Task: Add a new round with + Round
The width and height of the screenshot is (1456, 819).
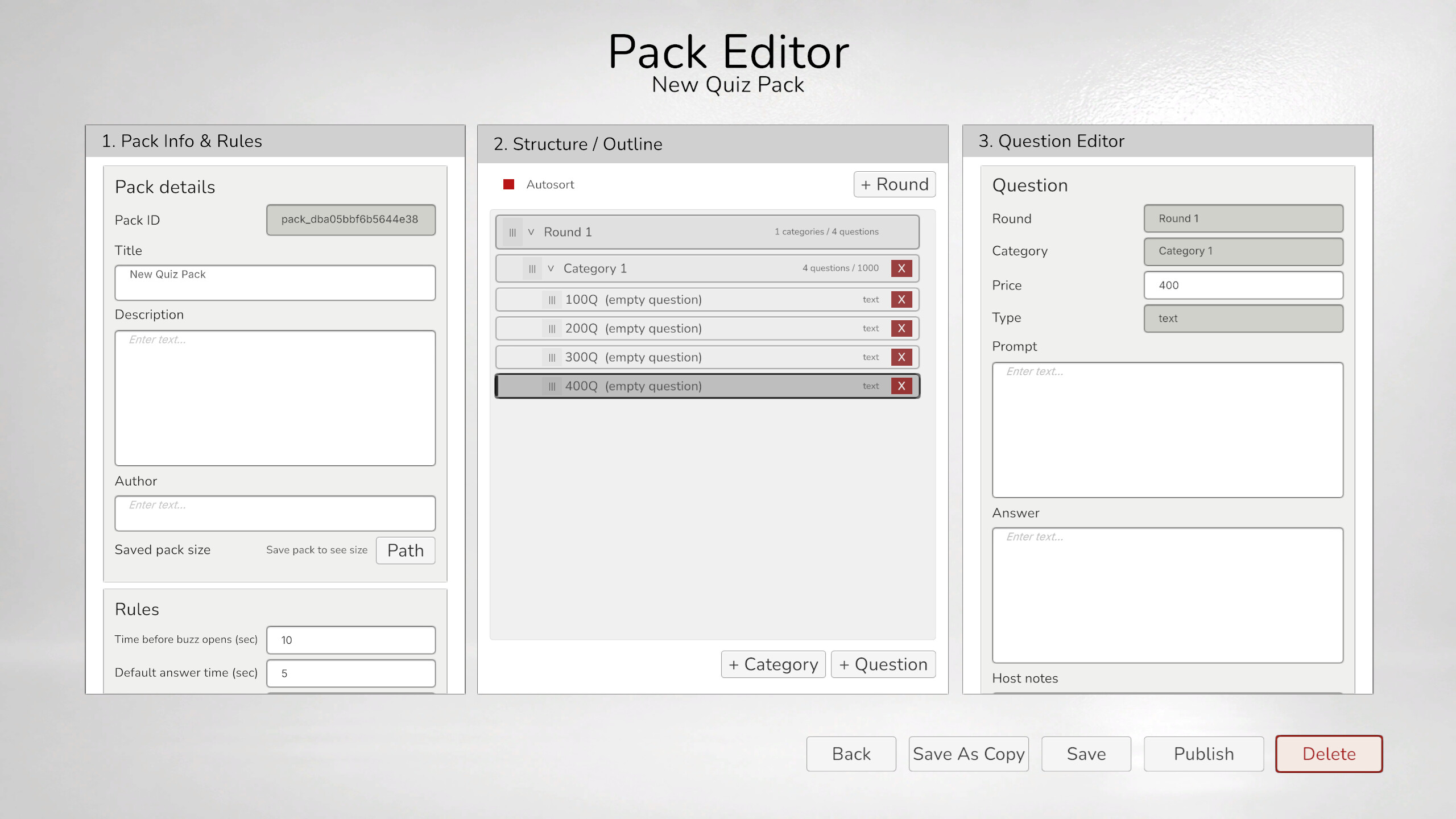Action: click(895, 184)
